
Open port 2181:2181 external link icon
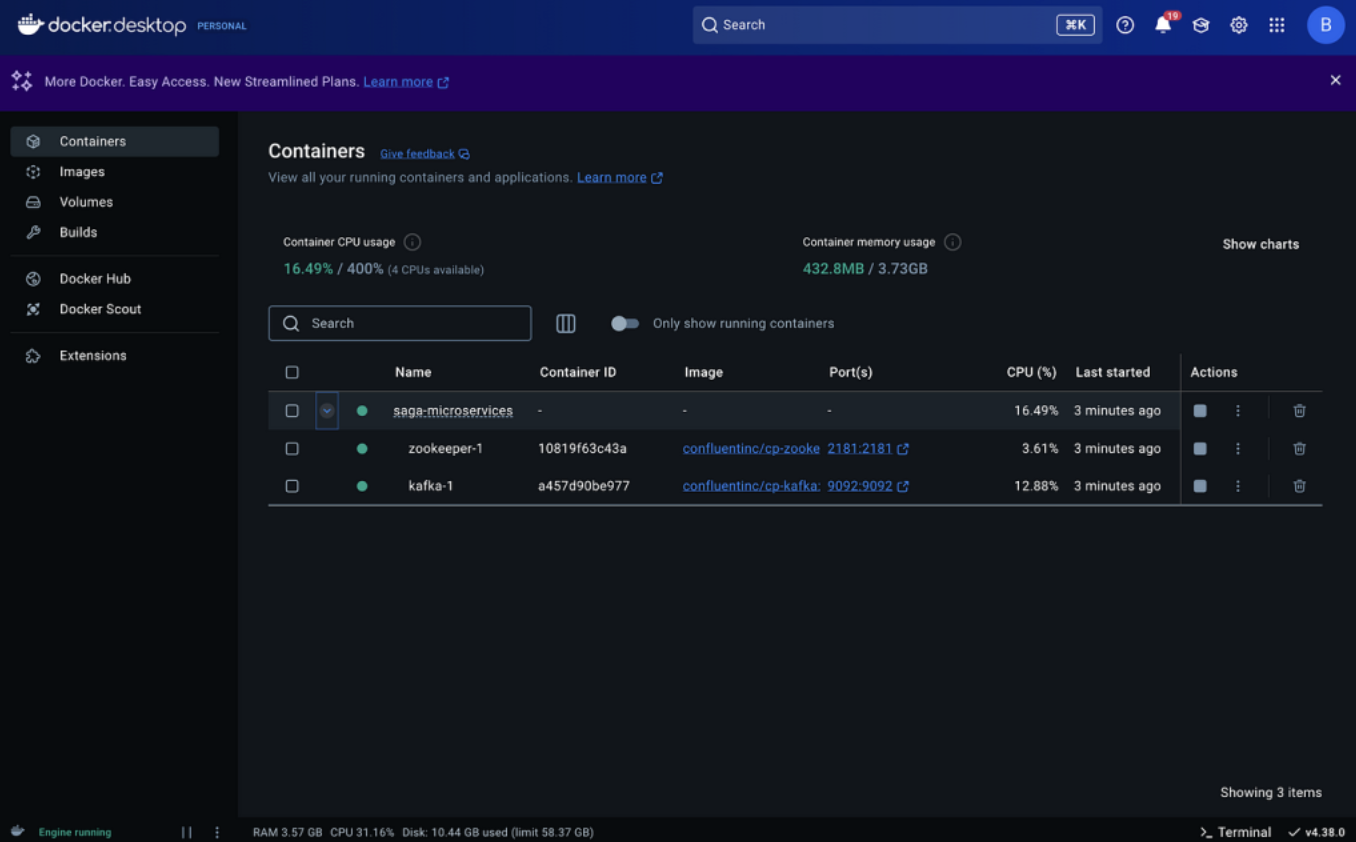tap(903, 449)
